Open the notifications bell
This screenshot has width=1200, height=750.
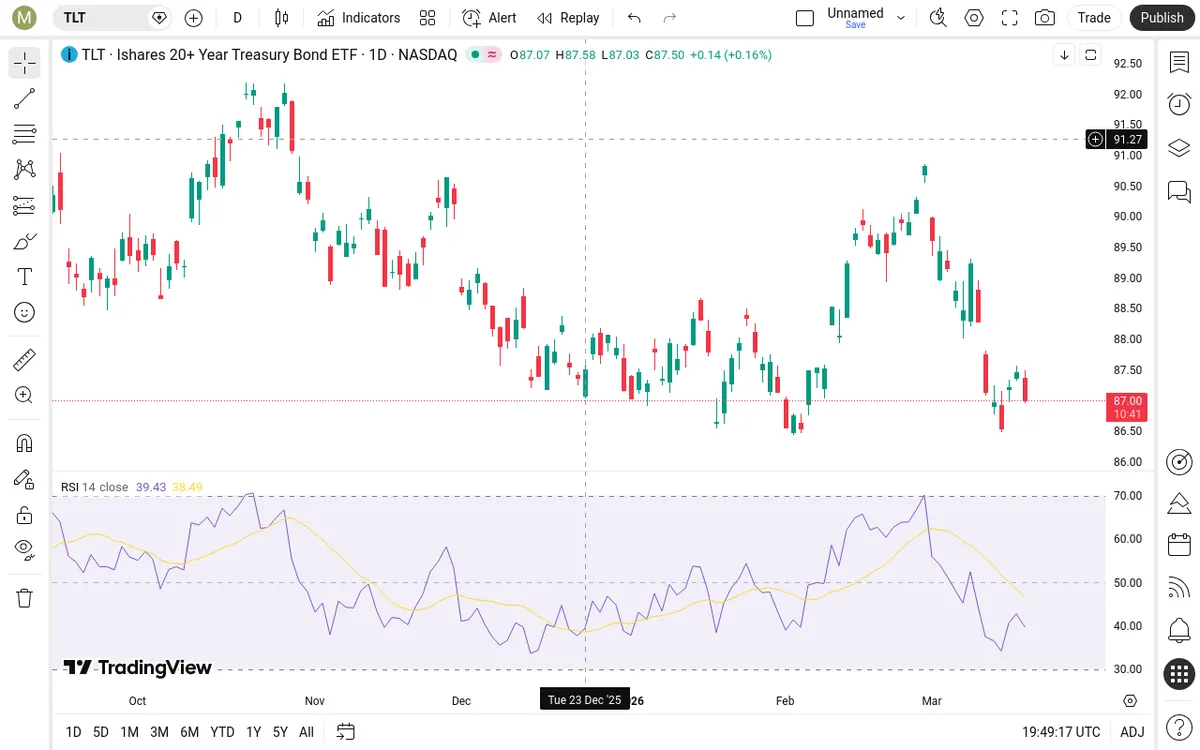(x=1179, y=631)
